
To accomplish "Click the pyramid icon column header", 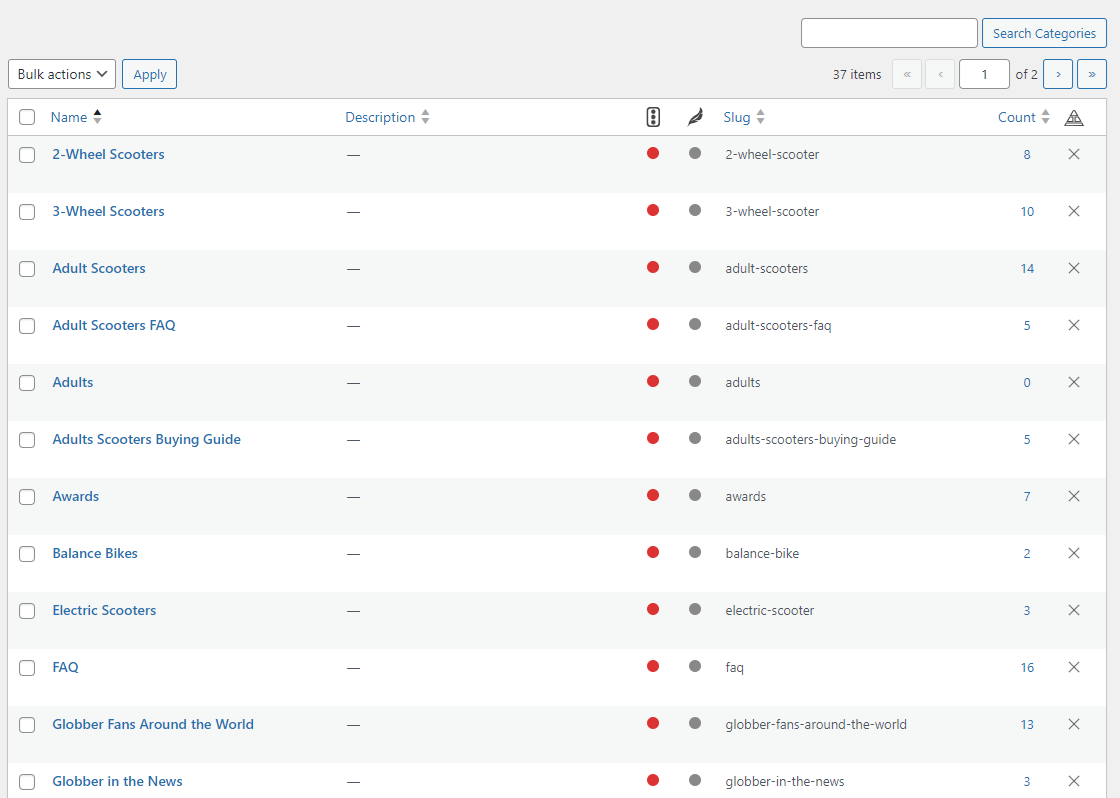I will click(1074, 118).
